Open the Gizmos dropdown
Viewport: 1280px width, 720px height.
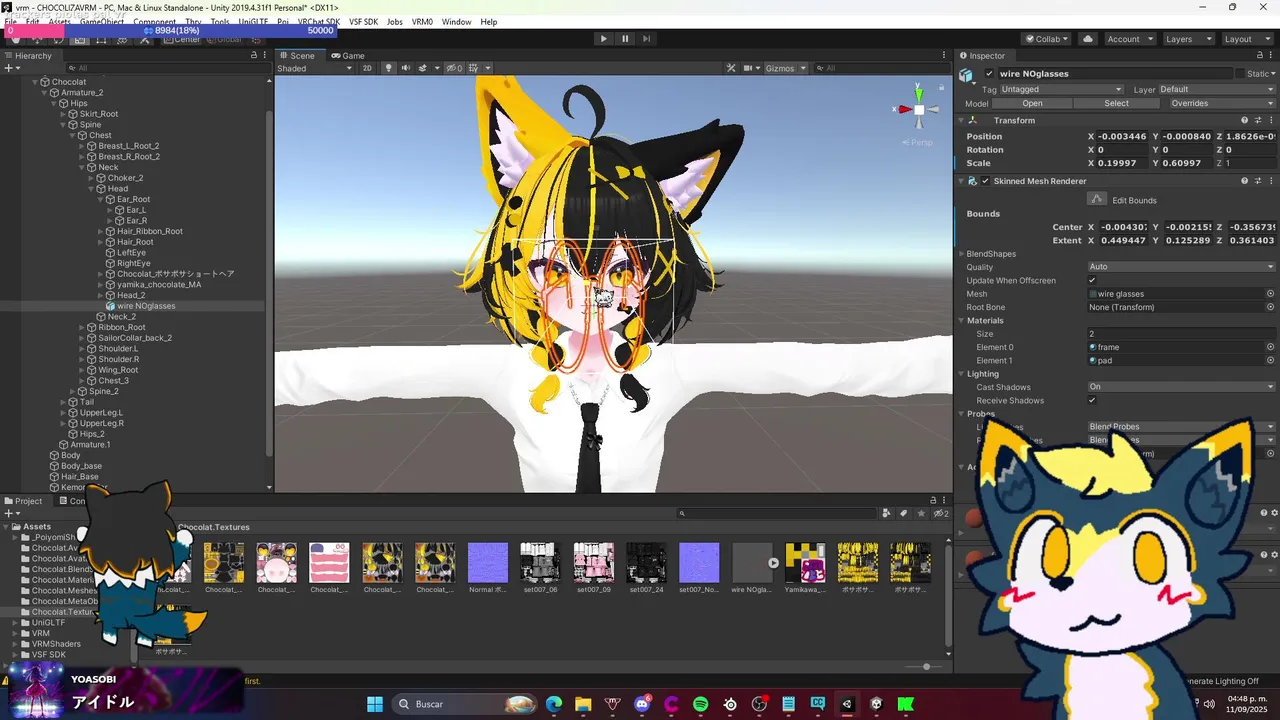[x=785, y=68]
